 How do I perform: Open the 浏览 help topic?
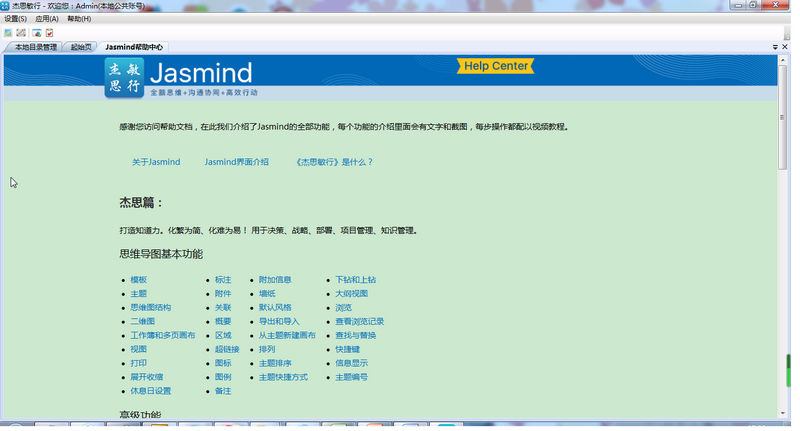pos(343,308)
